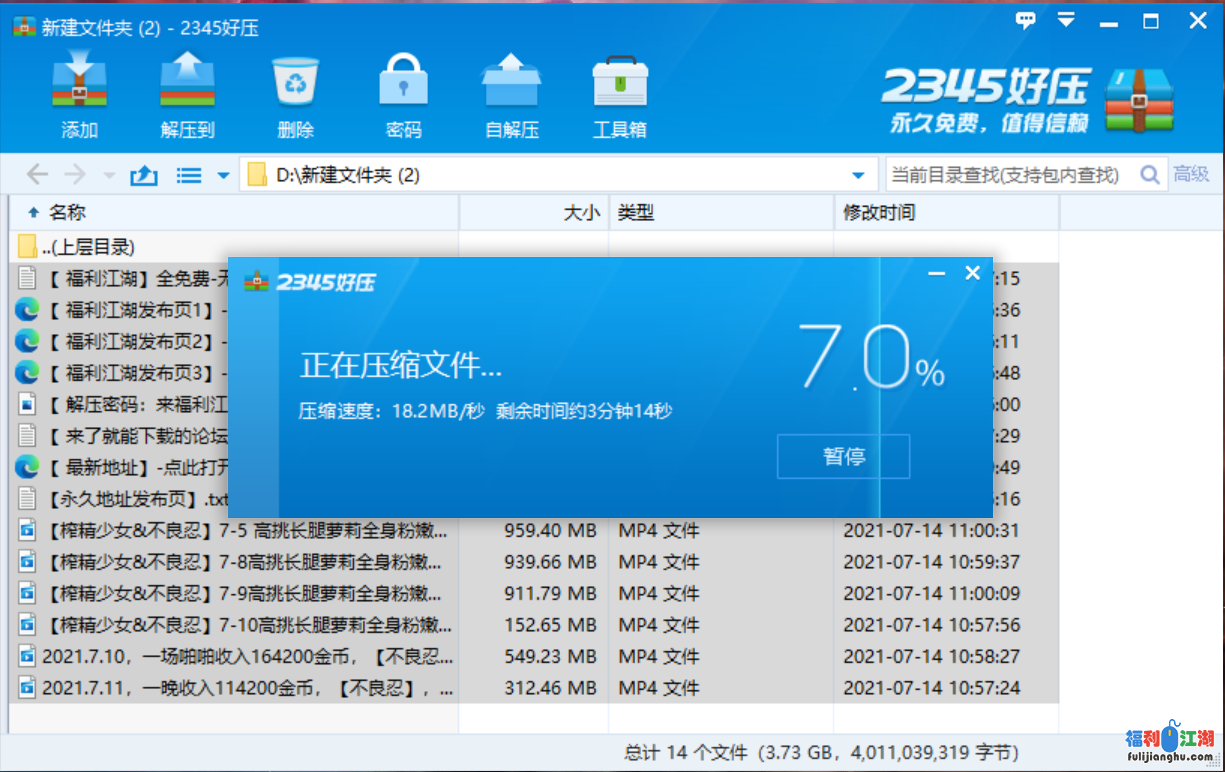Viewport: 1225px width, 772px height.
Task: Click the magnifier search icon
Action: coord(1151,175)
